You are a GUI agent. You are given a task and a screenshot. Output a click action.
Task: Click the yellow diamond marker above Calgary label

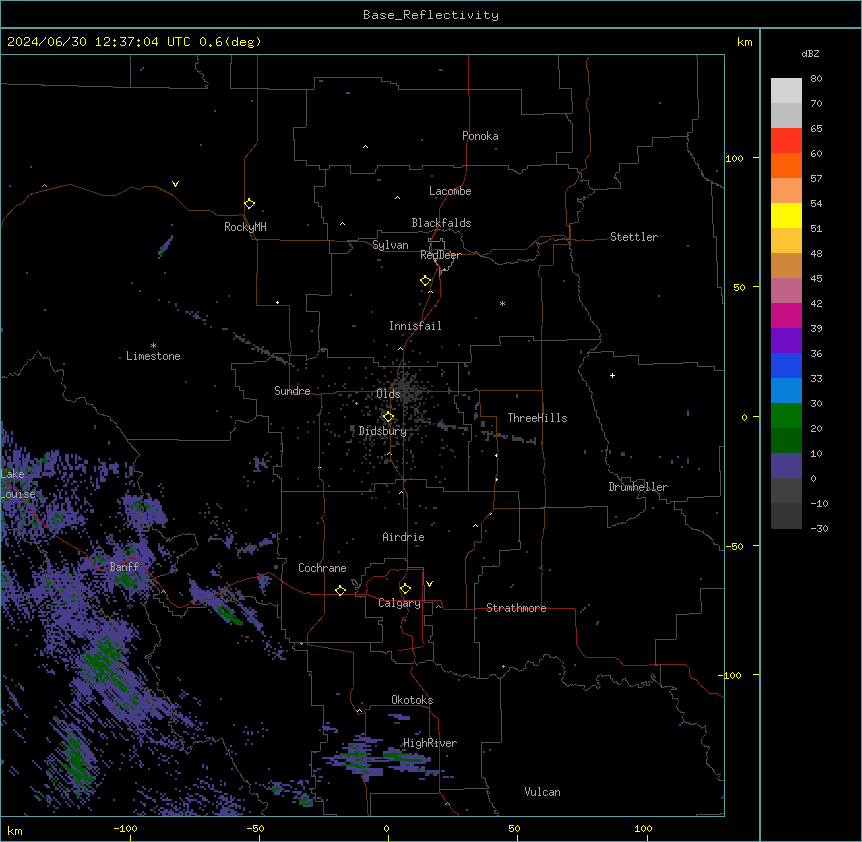[405, 589]
